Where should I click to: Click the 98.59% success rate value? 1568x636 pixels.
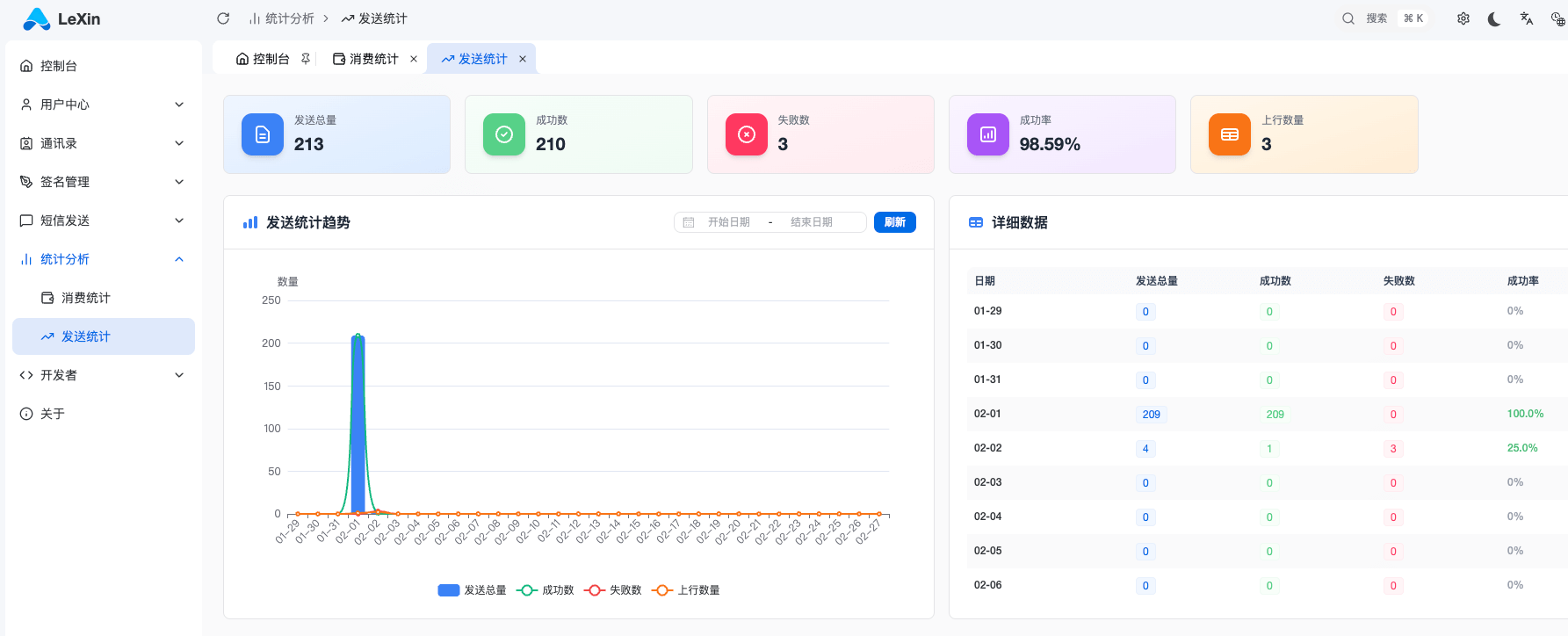point(1050,144)
